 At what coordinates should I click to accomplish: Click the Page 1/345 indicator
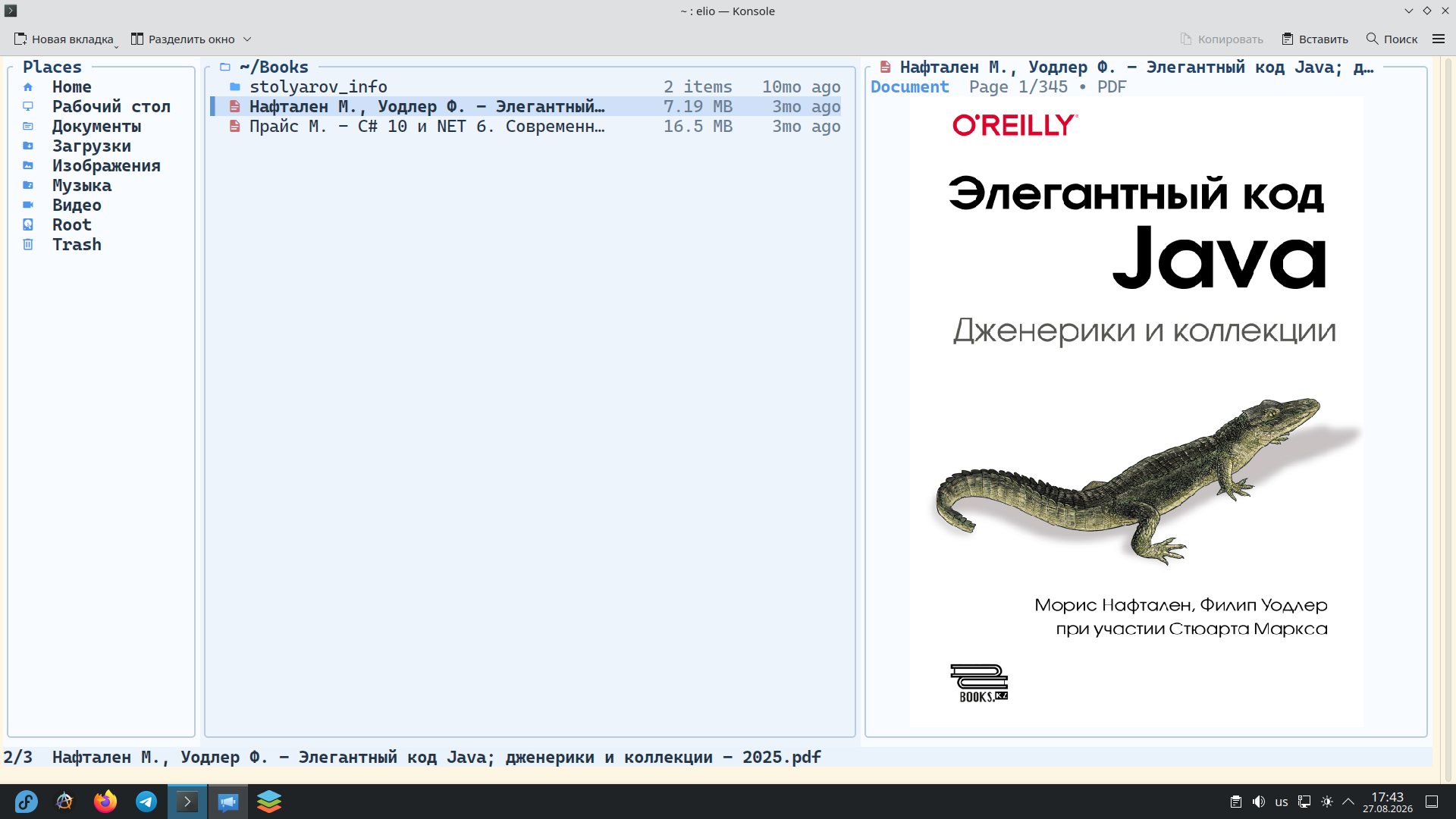point(1018,87)
